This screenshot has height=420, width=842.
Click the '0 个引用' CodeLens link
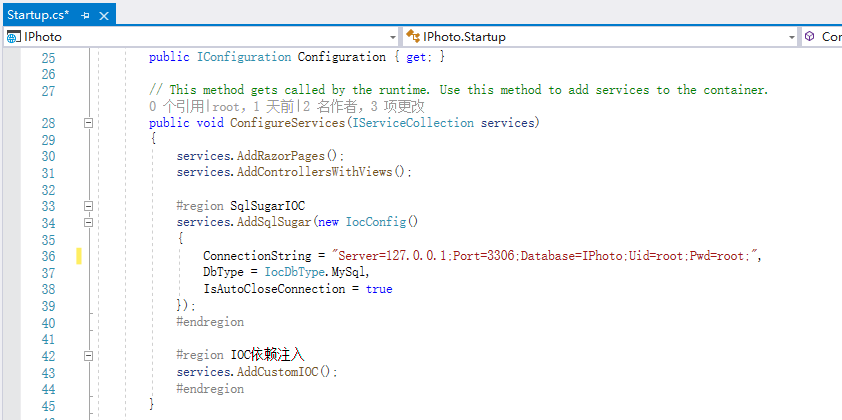click(176, 107)
